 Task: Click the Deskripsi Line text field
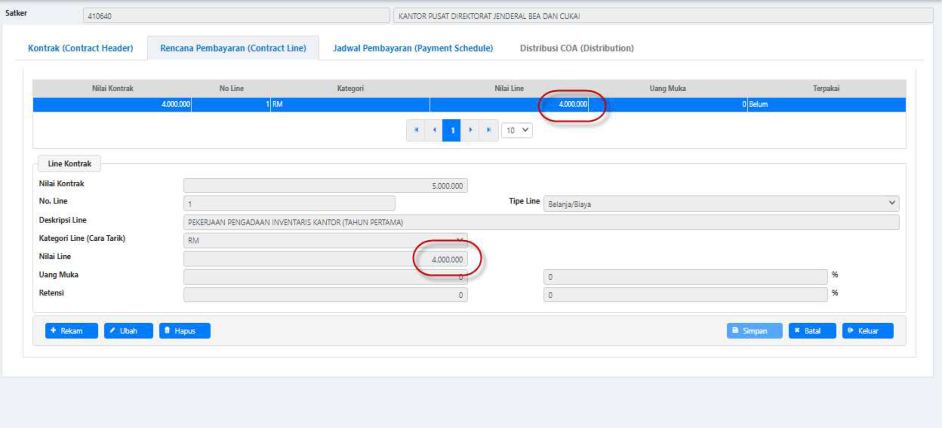click(x=540, y=222)
